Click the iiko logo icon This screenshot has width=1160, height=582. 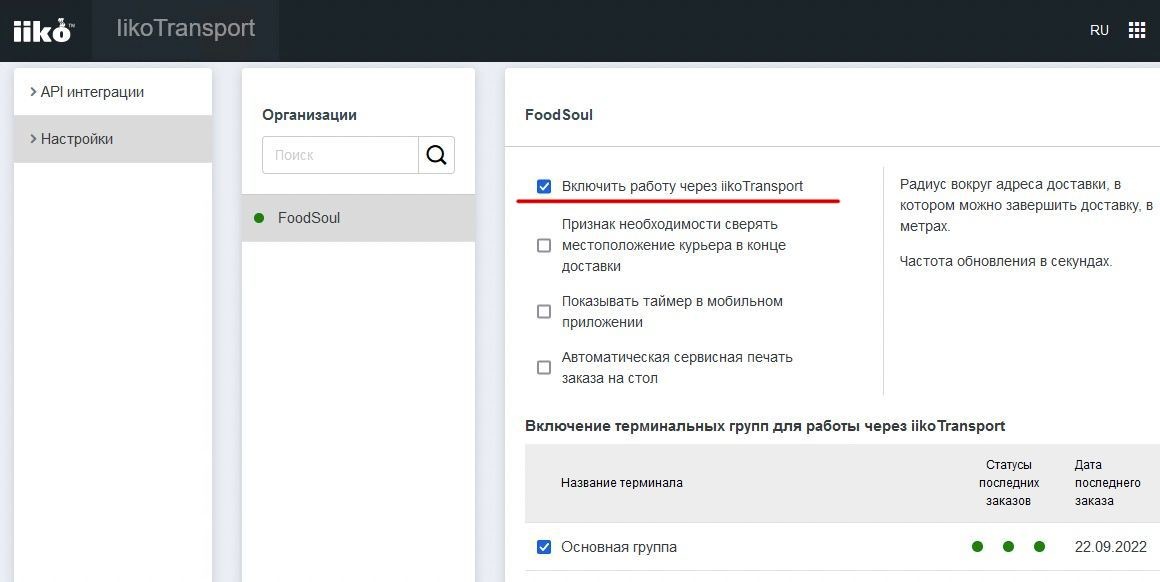[x=43, y=30]
